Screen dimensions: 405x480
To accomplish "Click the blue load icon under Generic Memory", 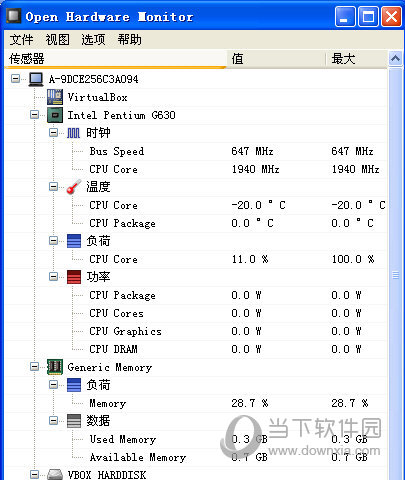I will pos(74,385).
